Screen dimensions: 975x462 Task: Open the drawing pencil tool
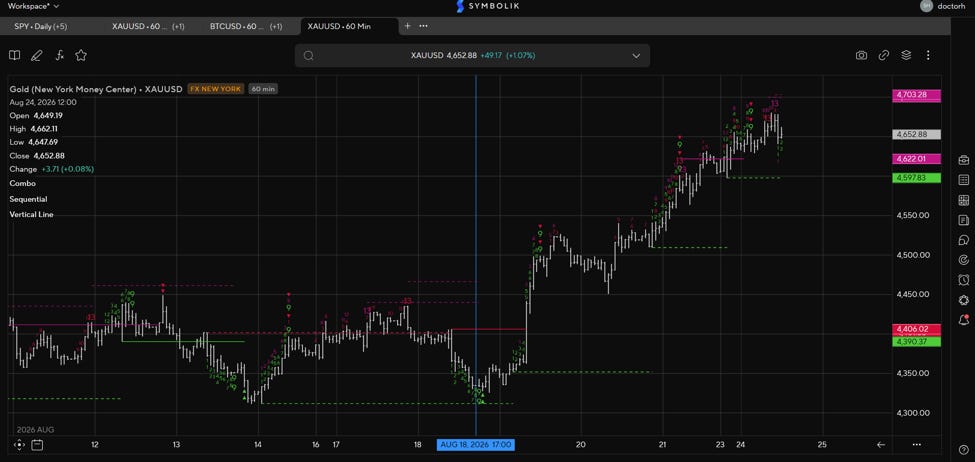click(x=37, y=55)
